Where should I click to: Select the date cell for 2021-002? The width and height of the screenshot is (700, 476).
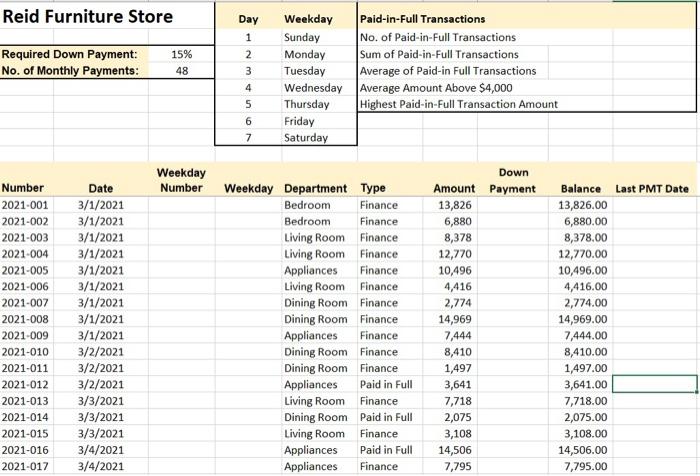[x=100, y=221]
